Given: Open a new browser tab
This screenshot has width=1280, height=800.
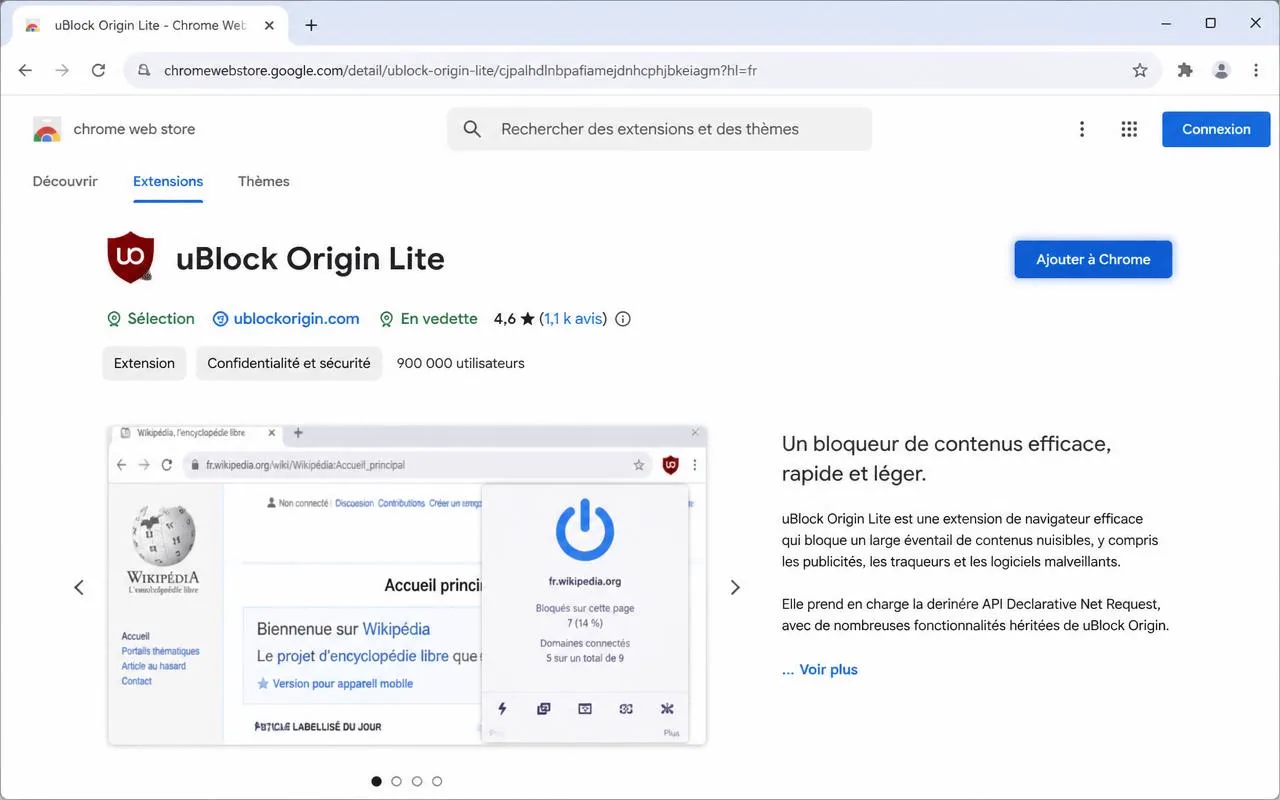Looking at the screenshot, I should coord(311,25).
